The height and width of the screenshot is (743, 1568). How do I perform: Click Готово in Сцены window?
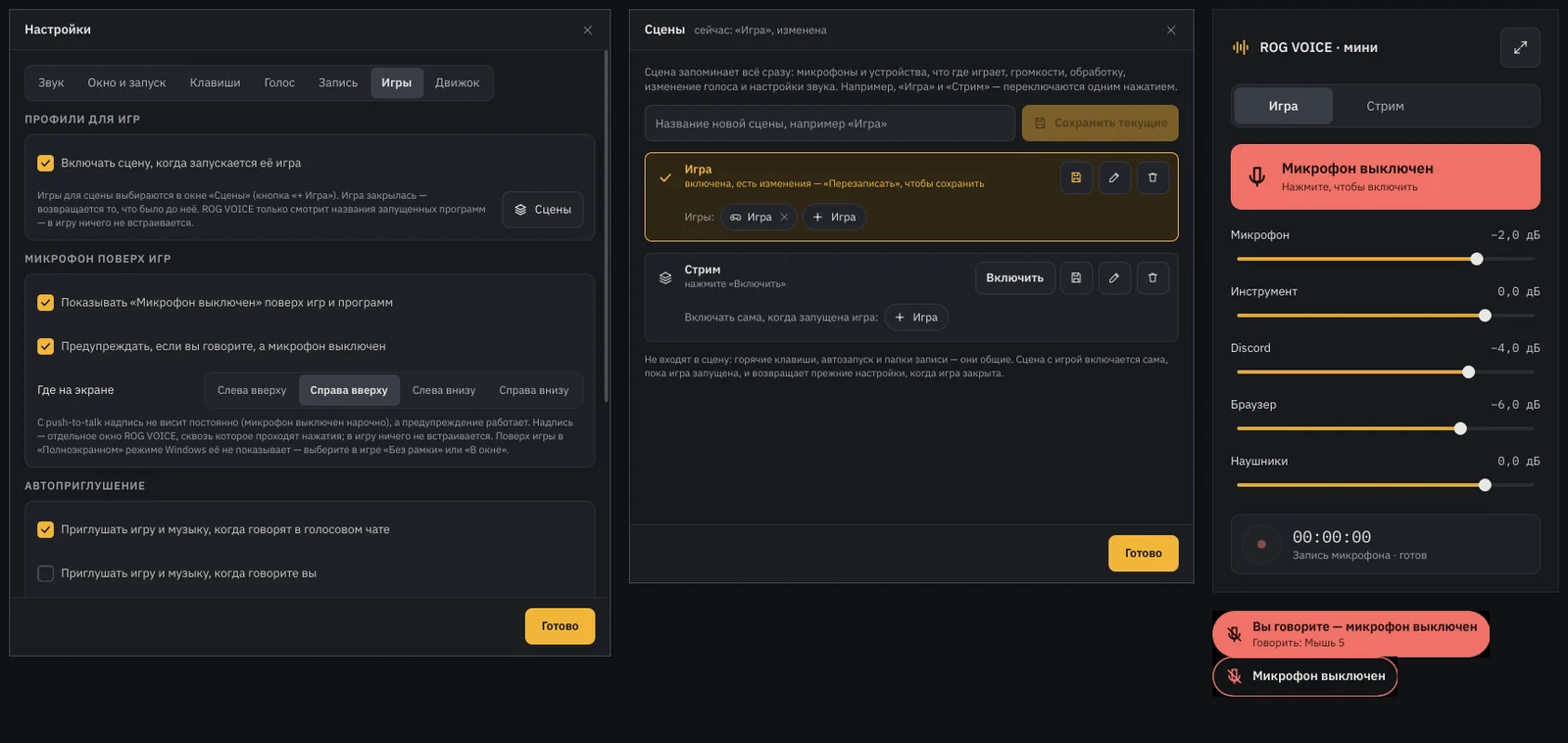tap(1143, 554)
